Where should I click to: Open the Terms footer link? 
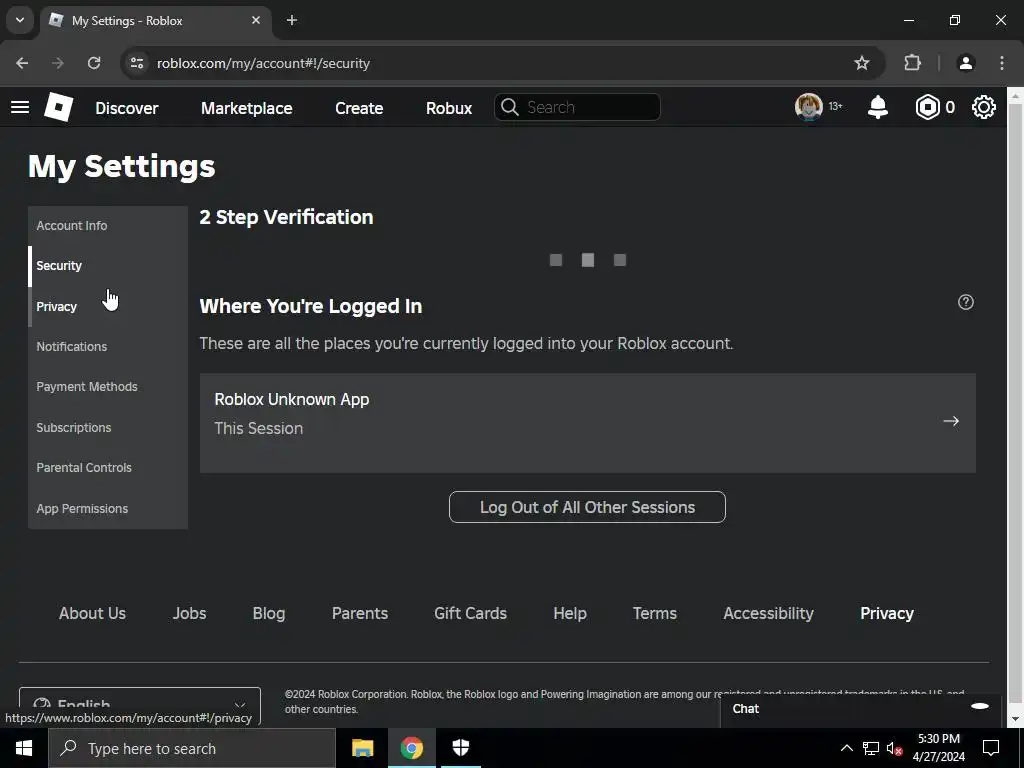tap(655, 613)
